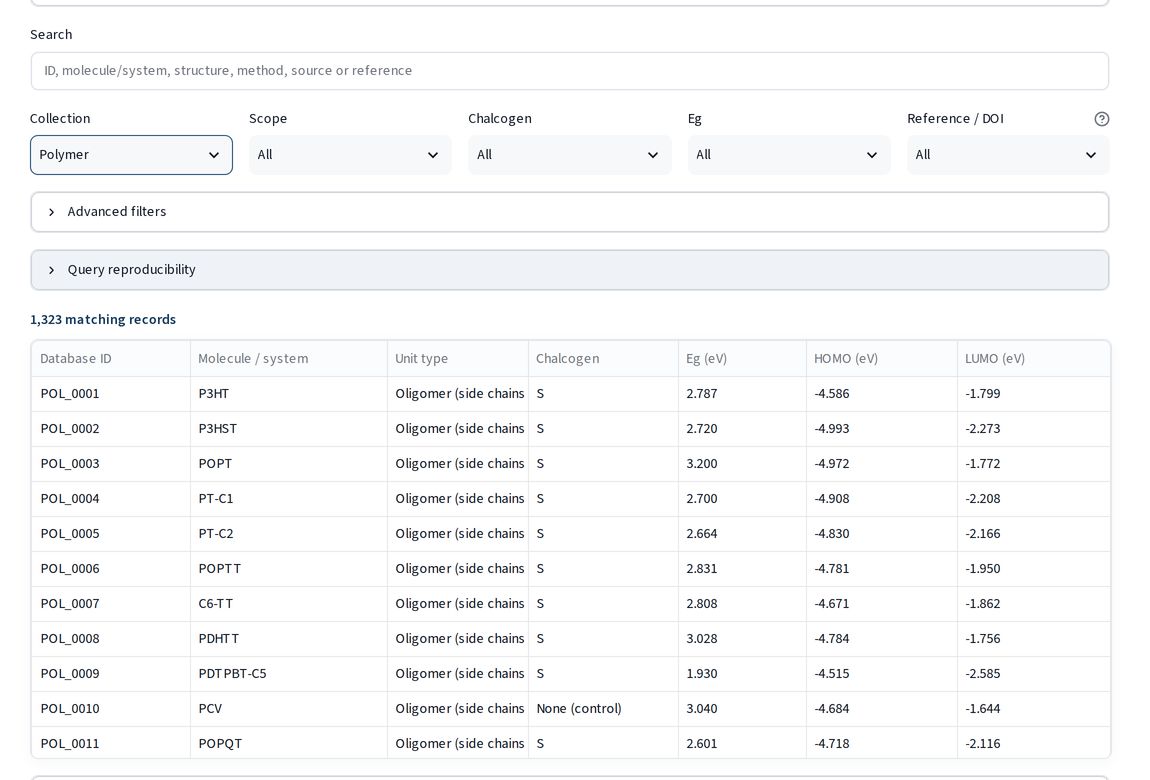The image size is (1150, 780).
Task: Select the POL_0005 database ID cell
Action: (111, 534)
